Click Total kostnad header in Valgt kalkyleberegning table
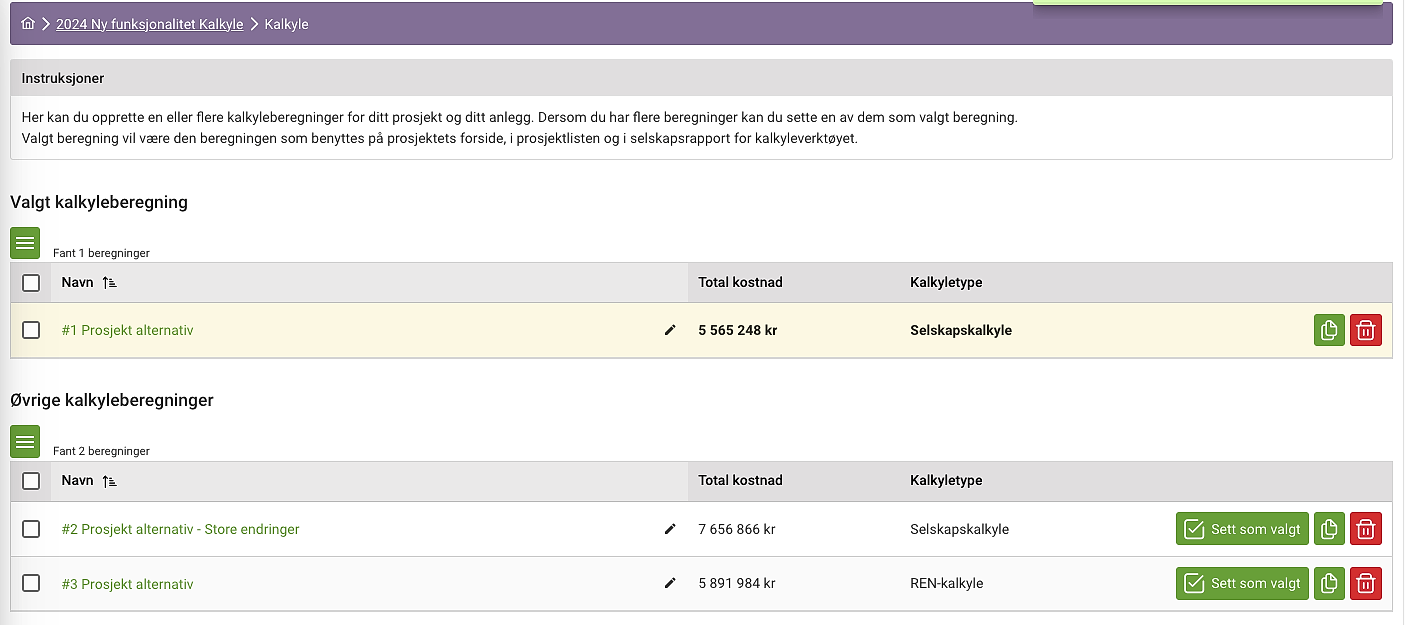Screen dimensions: 1405x625 [740, 283]
